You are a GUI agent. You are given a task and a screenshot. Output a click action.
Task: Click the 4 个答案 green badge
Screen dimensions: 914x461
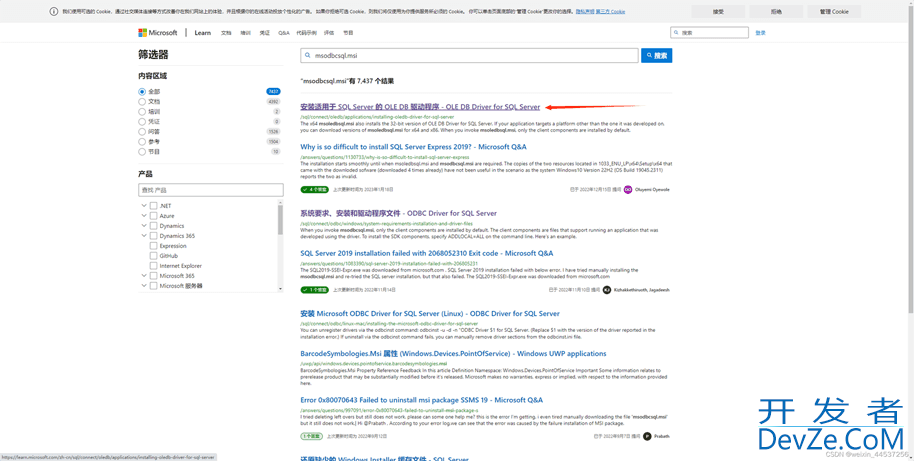pyautogui.click(x=315, y=189)
